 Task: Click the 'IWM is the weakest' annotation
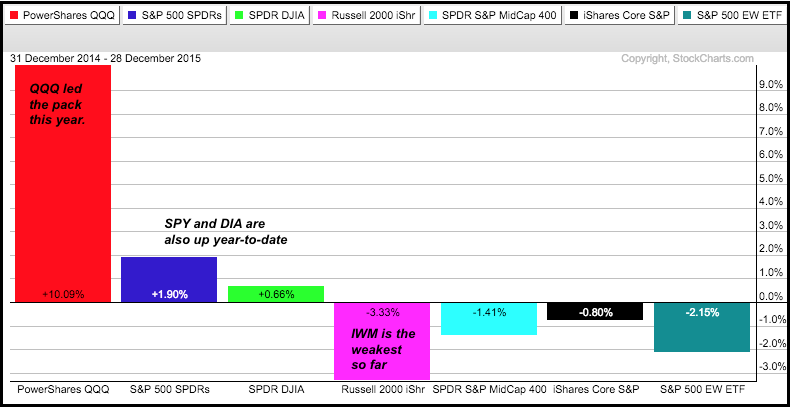pos(383,349)
